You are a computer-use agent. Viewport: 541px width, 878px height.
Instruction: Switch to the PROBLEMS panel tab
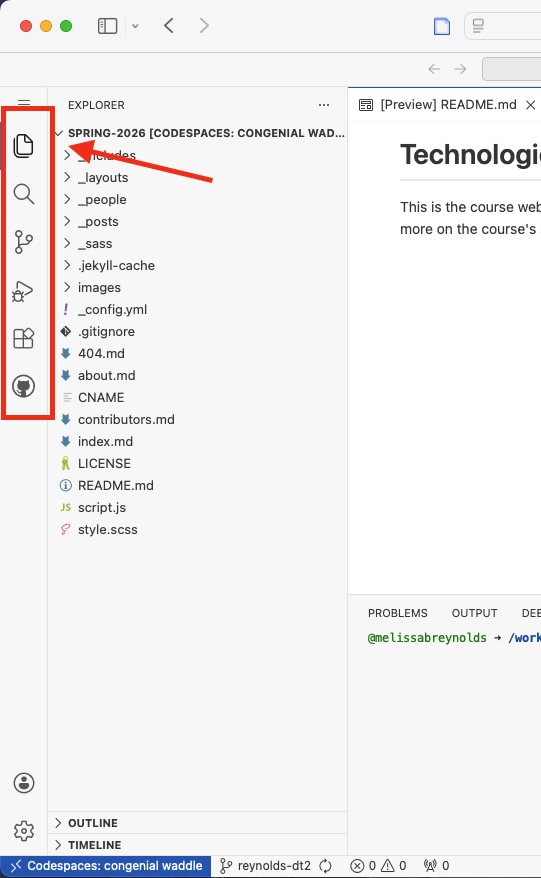click(398, 613)
